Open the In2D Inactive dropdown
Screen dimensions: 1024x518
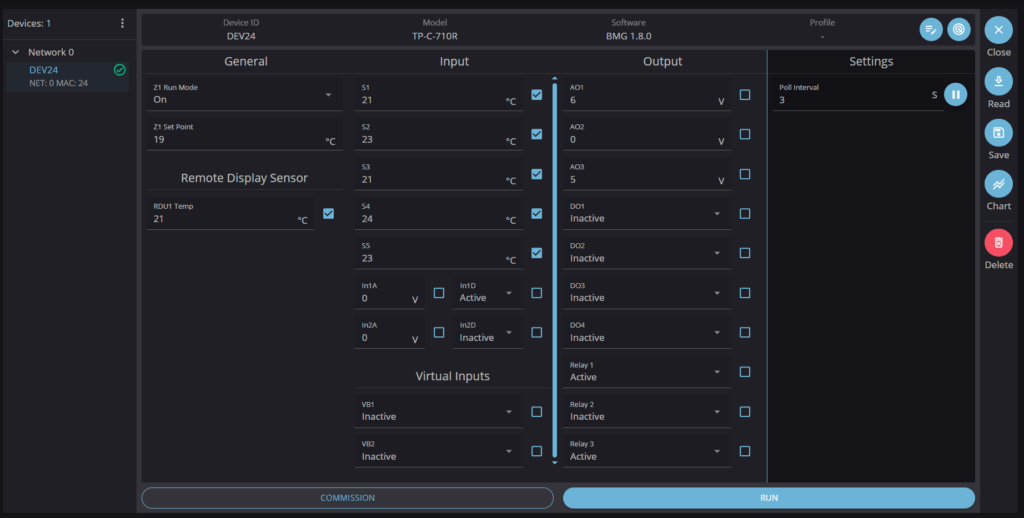(x=487, y=332)
